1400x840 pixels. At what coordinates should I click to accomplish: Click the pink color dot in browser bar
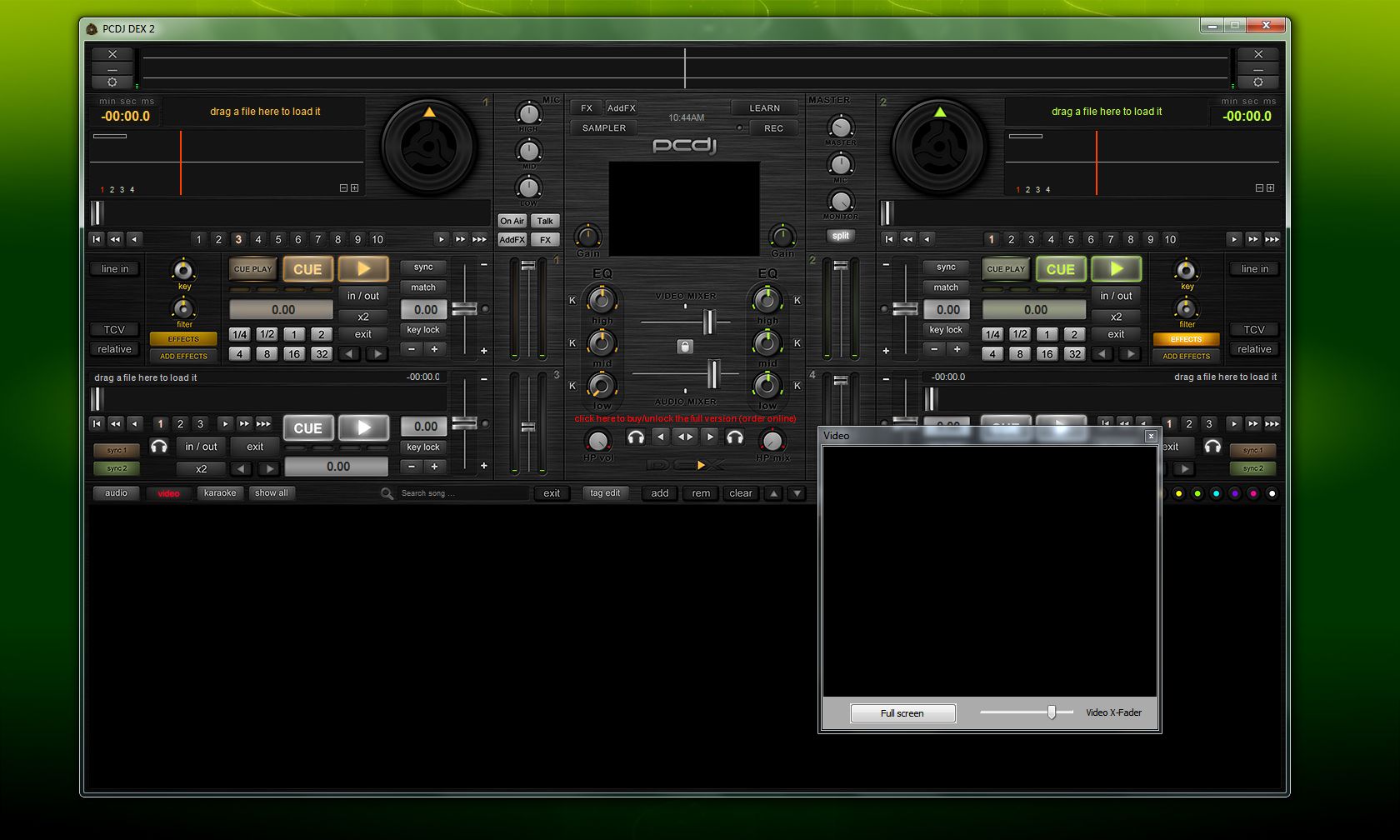pos(1253,493)
